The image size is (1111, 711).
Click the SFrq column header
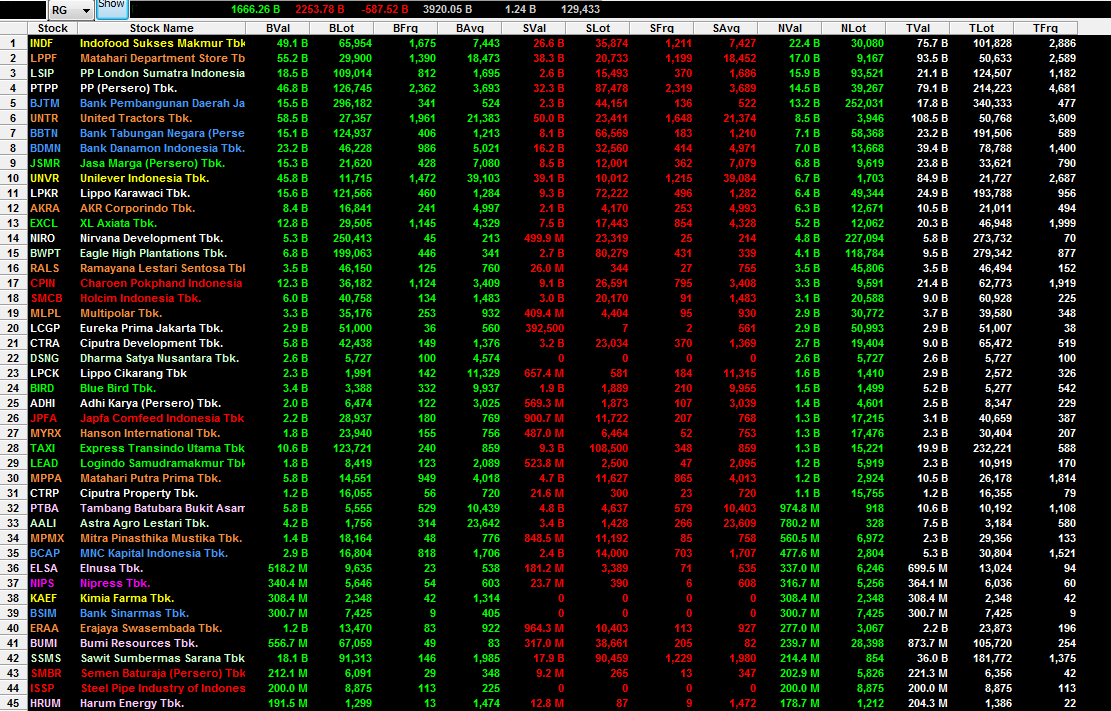tap(661, 28)
